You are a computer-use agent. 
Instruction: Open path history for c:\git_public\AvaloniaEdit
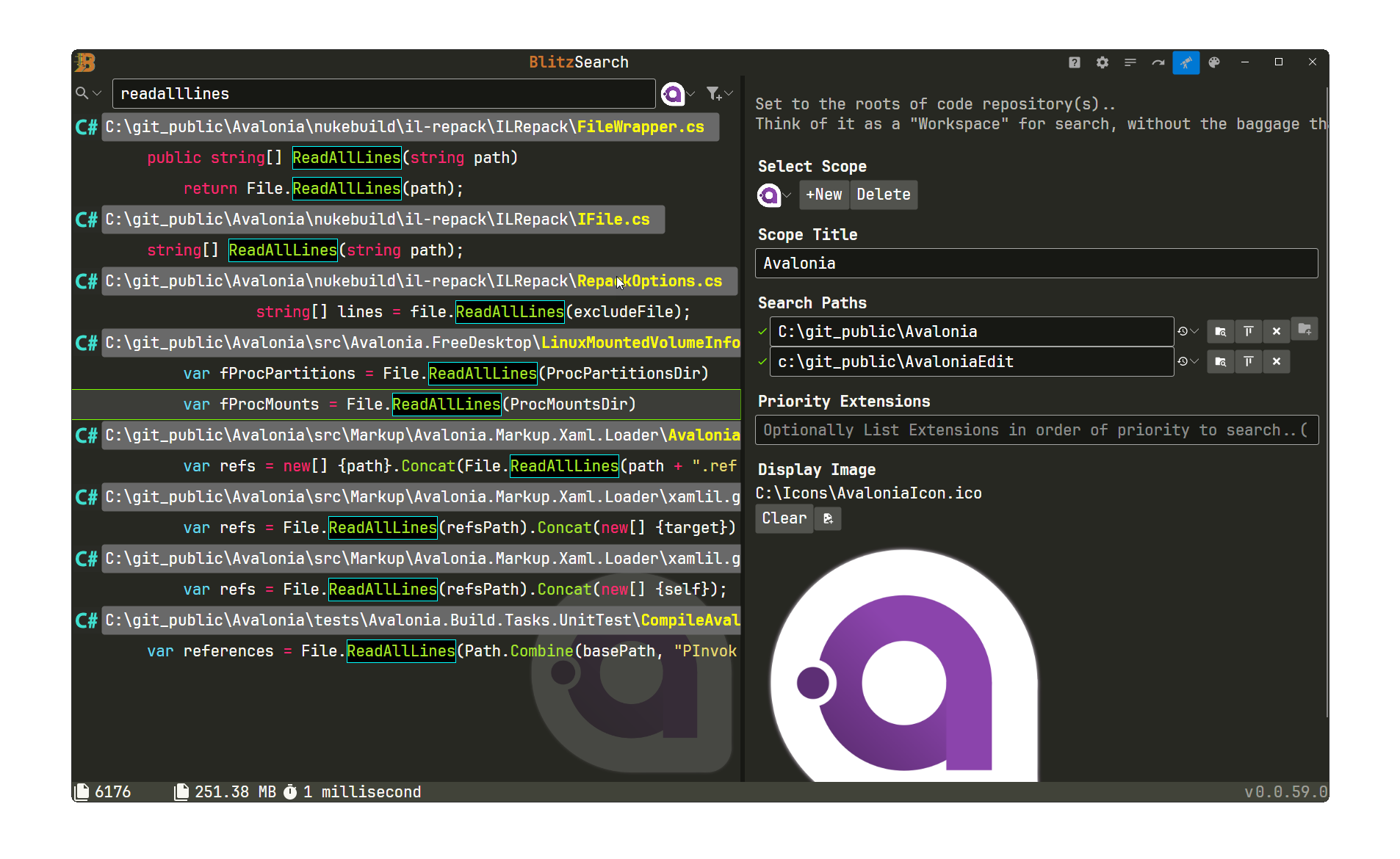[x=1188, y=362]
